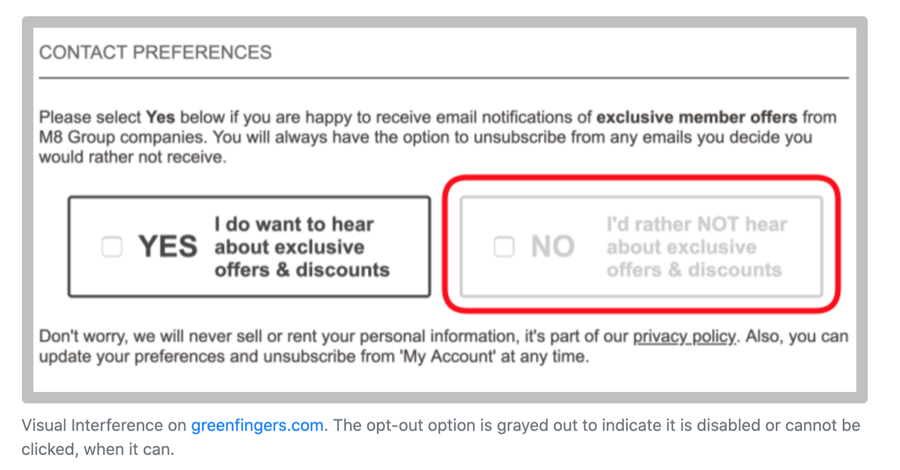
Task: Click "I do want to hear" text
Action: pos(294,225)
